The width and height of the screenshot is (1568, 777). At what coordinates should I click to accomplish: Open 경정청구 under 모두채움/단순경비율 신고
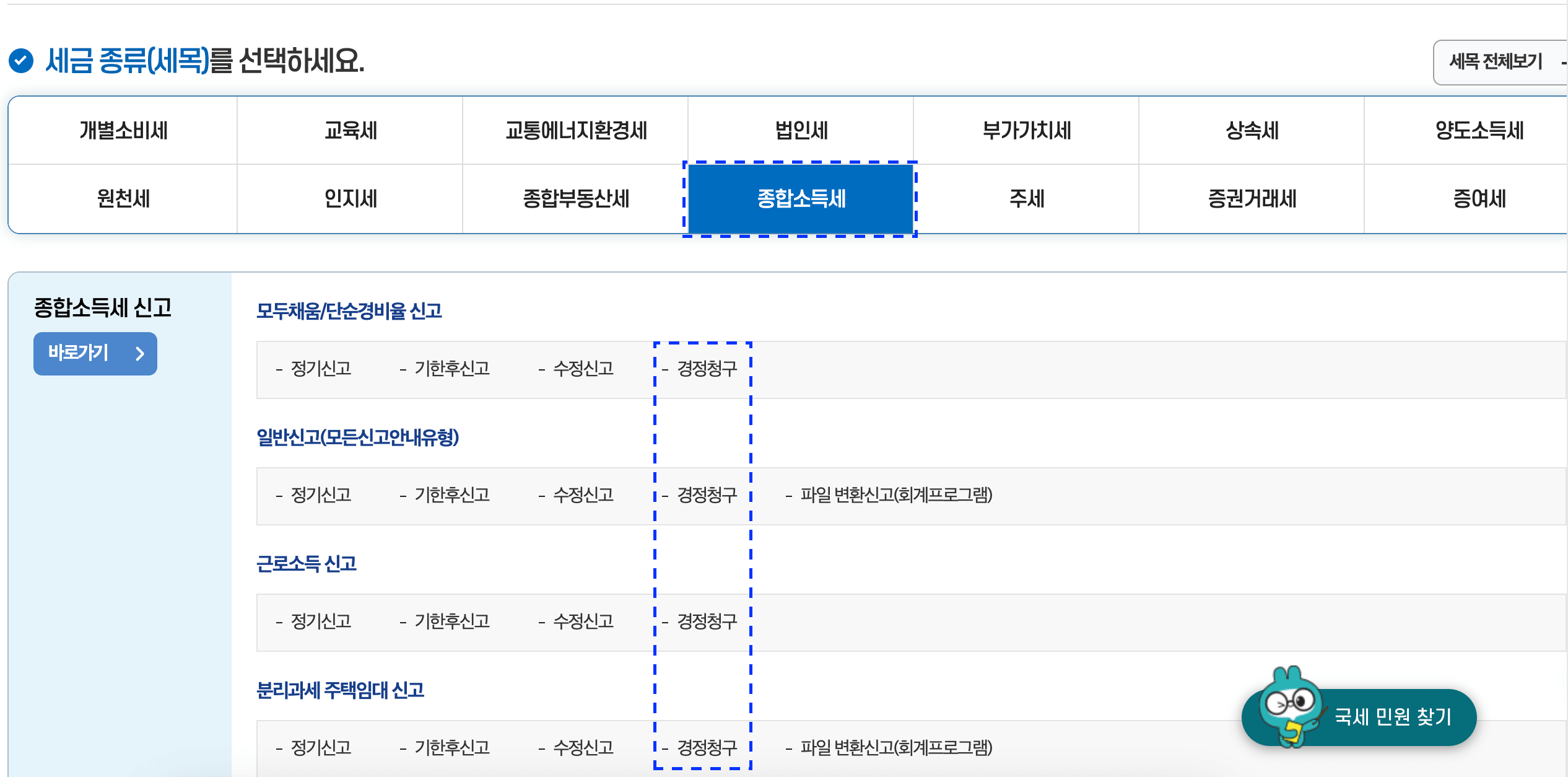tap(707, 369)
